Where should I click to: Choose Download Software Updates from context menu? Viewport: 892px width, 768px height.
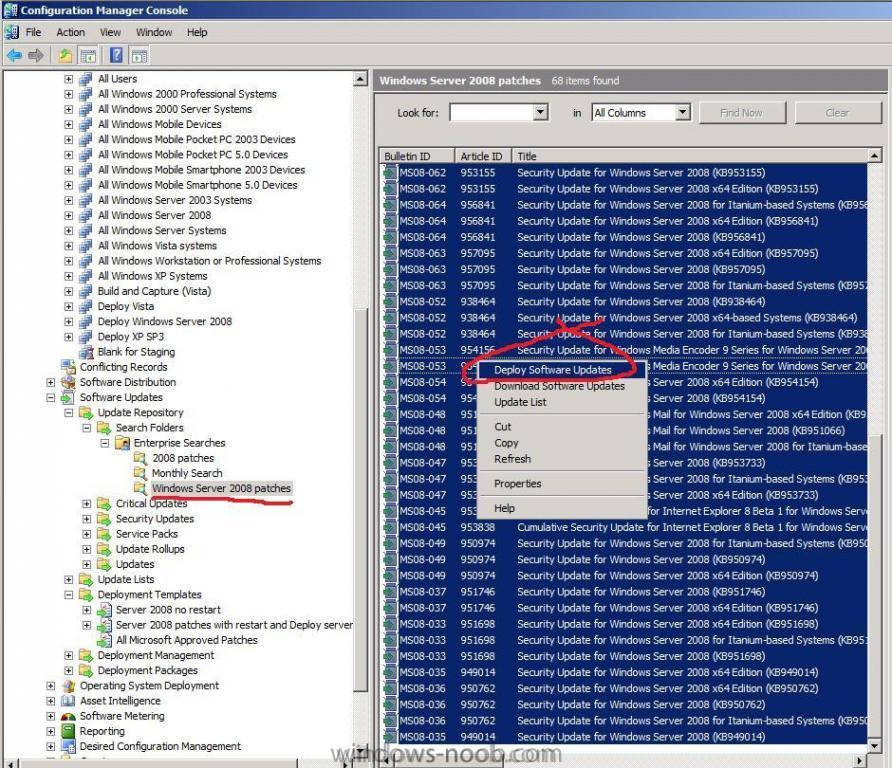point(561,386)
